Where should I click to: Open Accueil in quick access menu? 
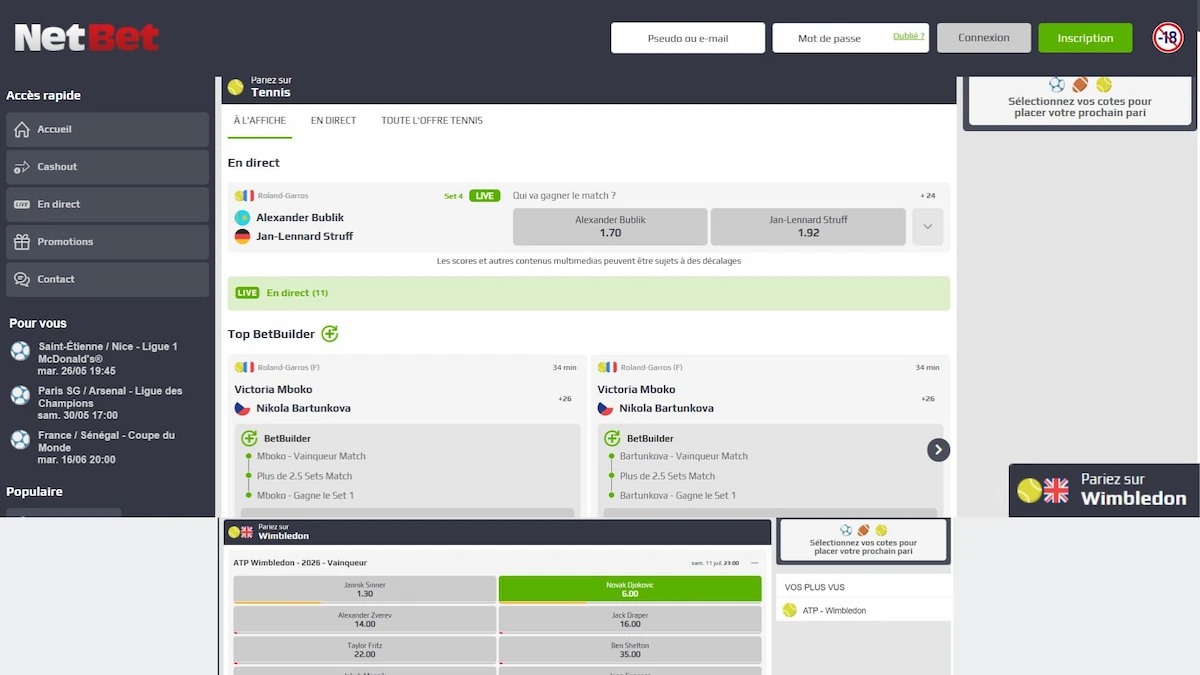tap(108, 129)
